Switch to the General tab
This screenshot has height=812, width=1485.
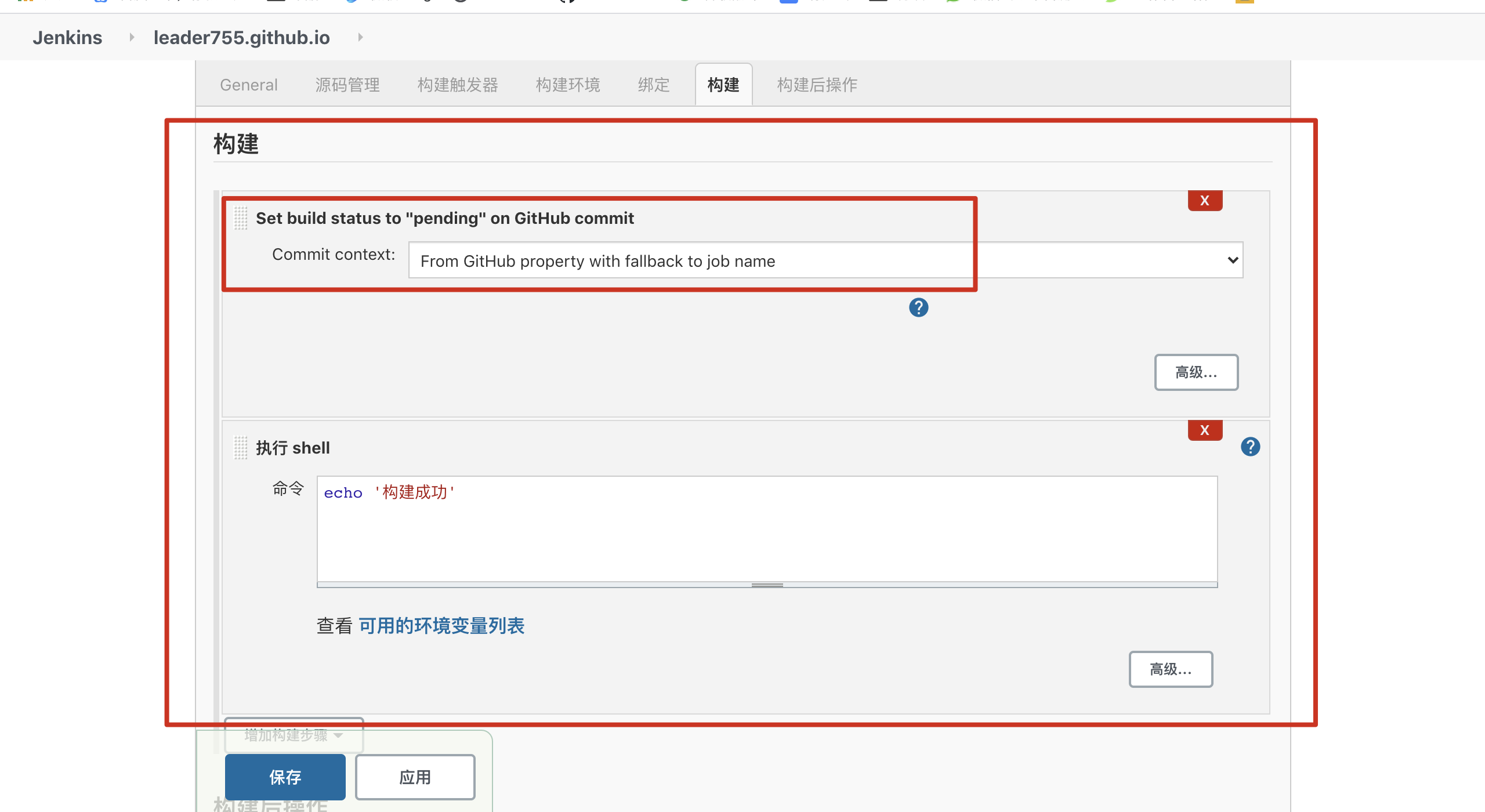click(249, 85)
